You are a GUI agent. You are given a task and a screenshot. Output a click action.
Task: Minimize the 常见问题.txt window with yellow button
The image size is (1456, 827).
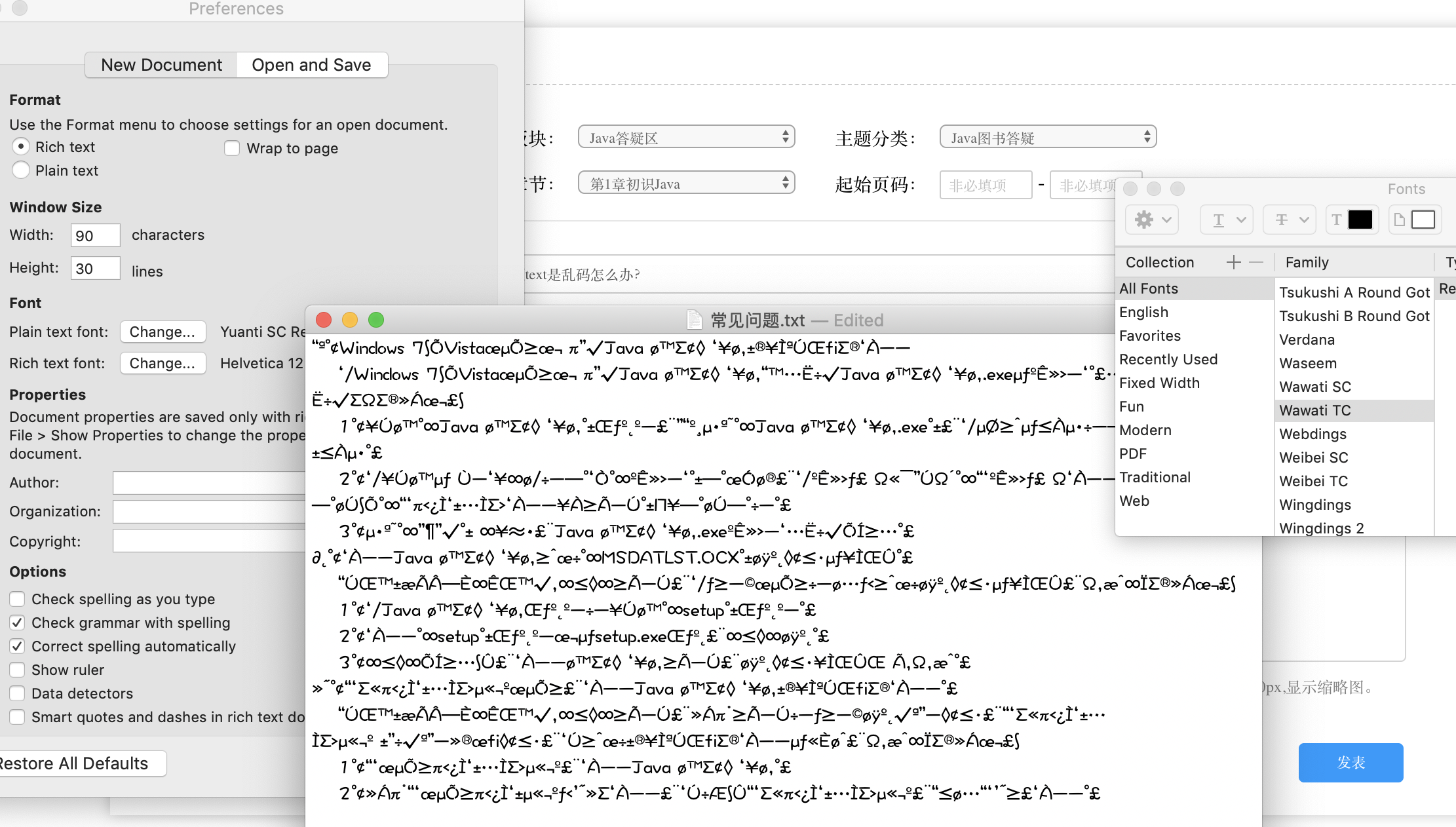[x=350, y=320]
